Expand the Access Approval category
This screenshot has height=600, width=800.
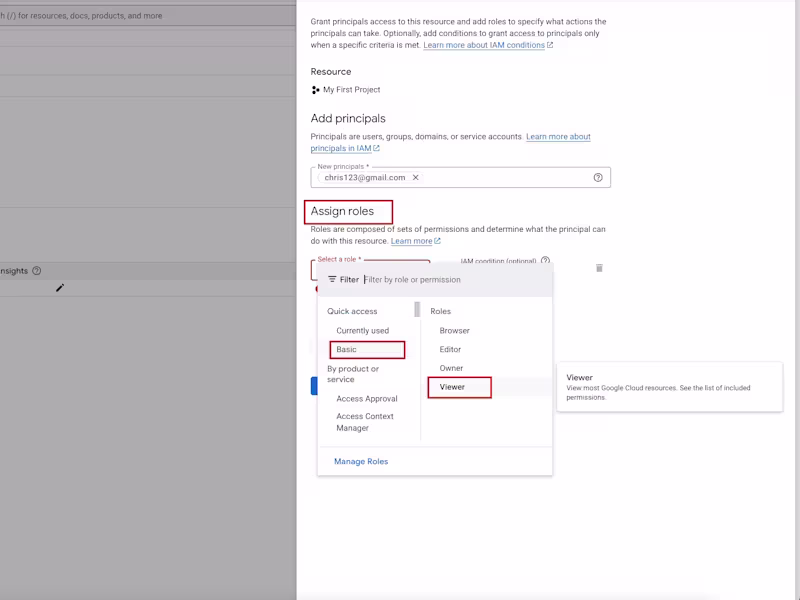click(x=367, y=398)
